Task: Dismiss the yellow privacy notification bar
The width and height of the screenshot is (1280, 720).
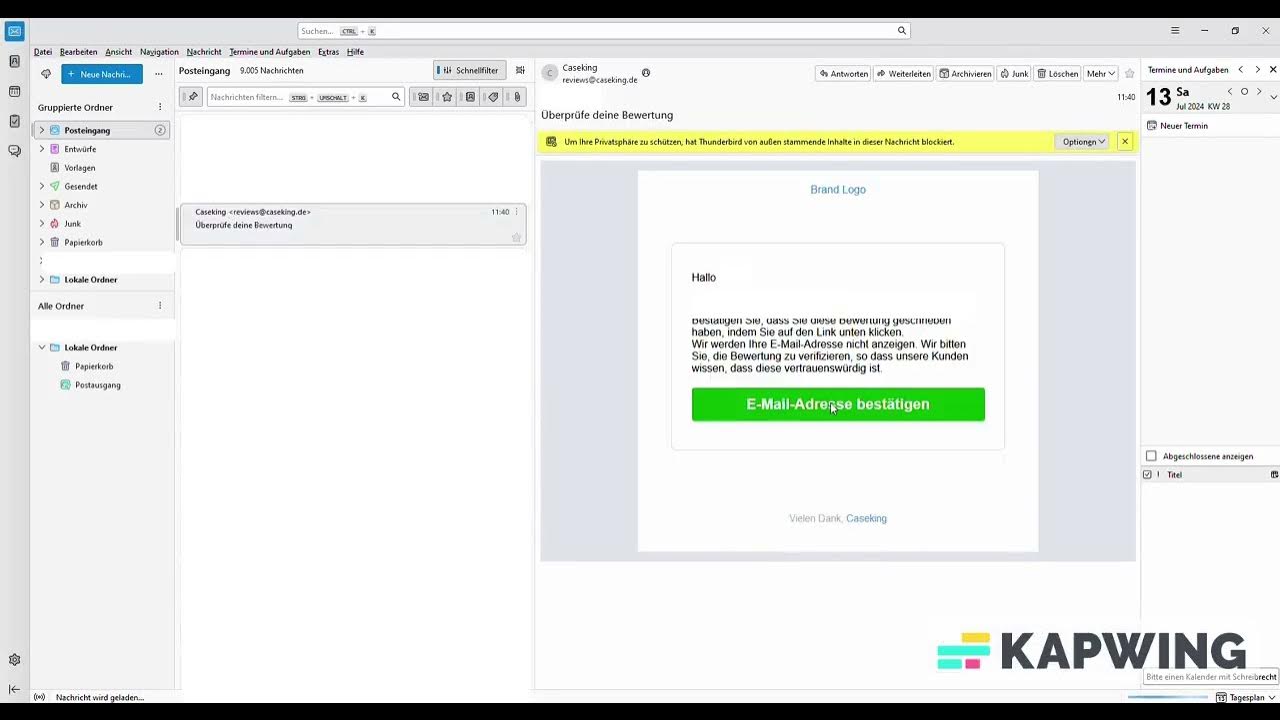Action: point(1125,142)
